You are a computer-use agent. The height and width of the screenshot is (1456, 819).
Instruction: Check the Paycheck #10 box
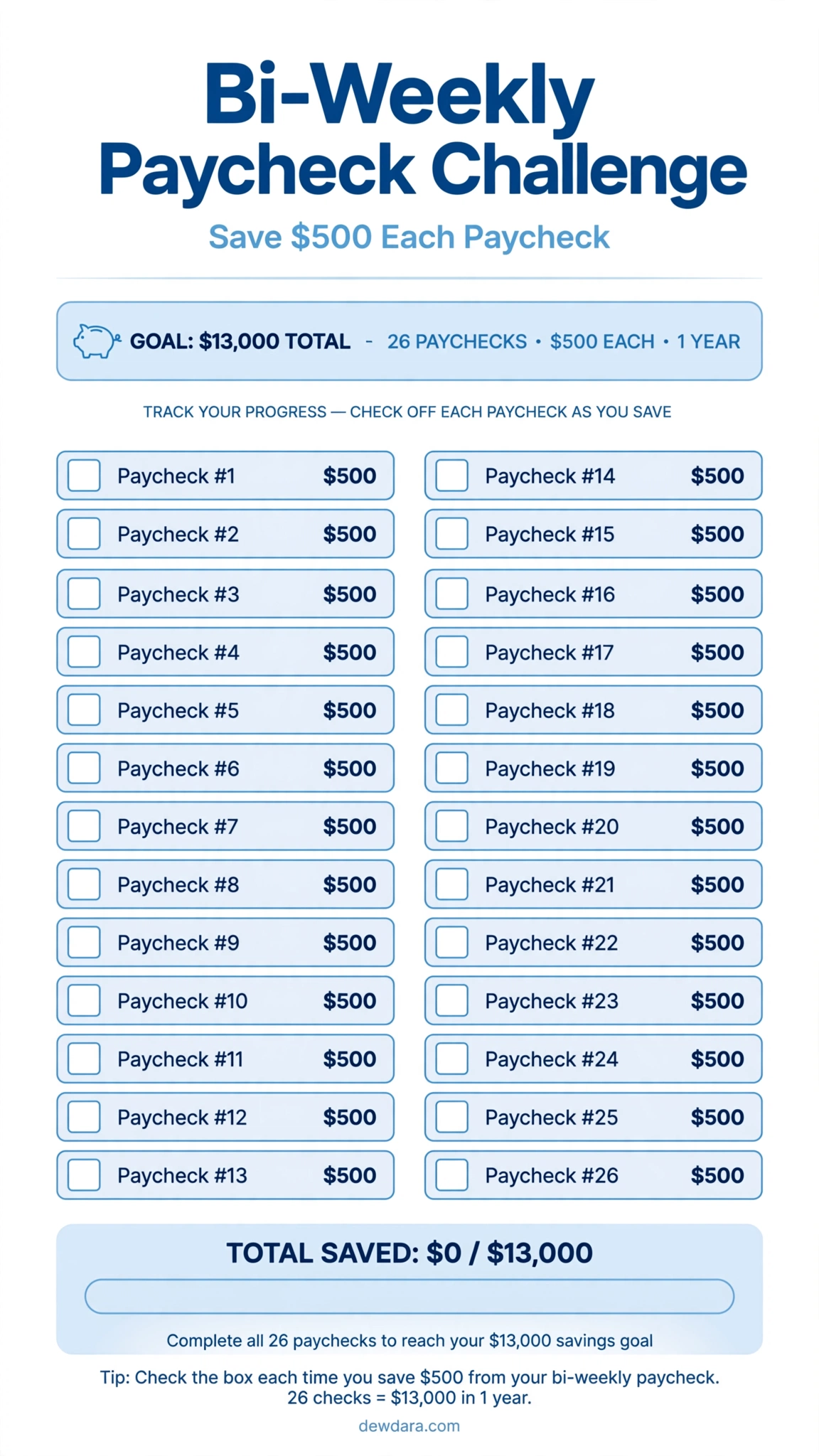84,1001
